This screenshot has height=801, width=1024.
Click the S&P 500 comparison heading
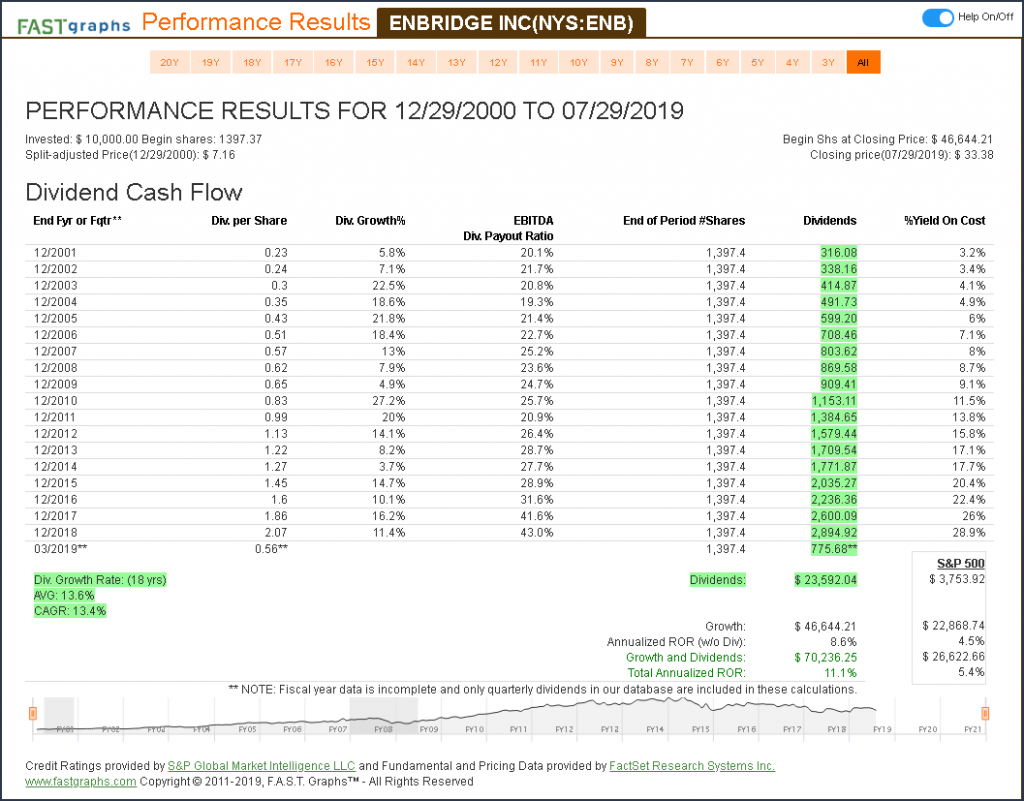pyautogui.click(x=961, y=563)
